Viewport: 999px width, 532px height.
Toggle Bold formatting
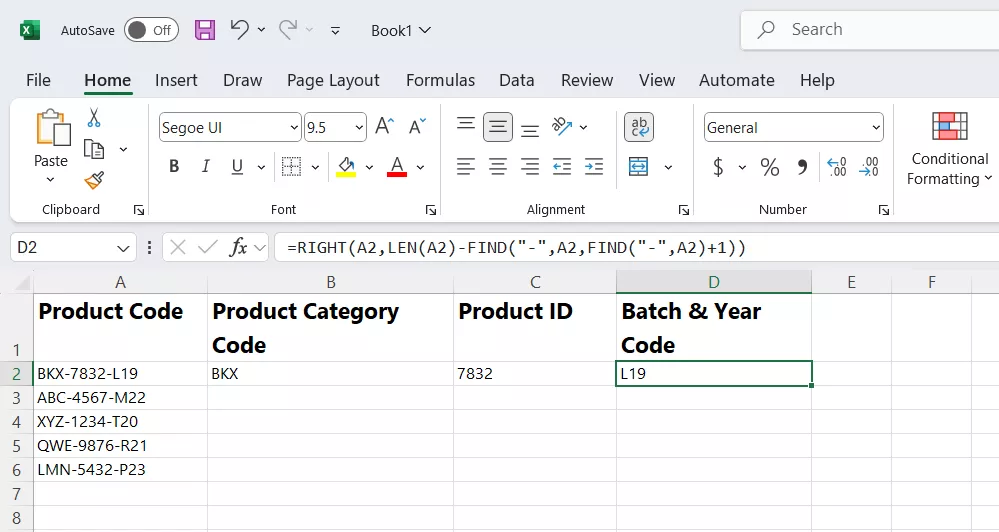(x=174, y=167)
